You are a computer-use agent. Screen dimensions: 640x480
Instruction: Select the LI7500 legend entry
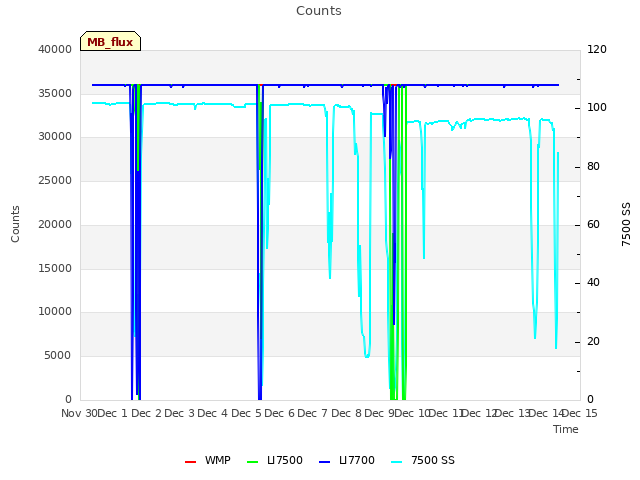tap(275, 460)
